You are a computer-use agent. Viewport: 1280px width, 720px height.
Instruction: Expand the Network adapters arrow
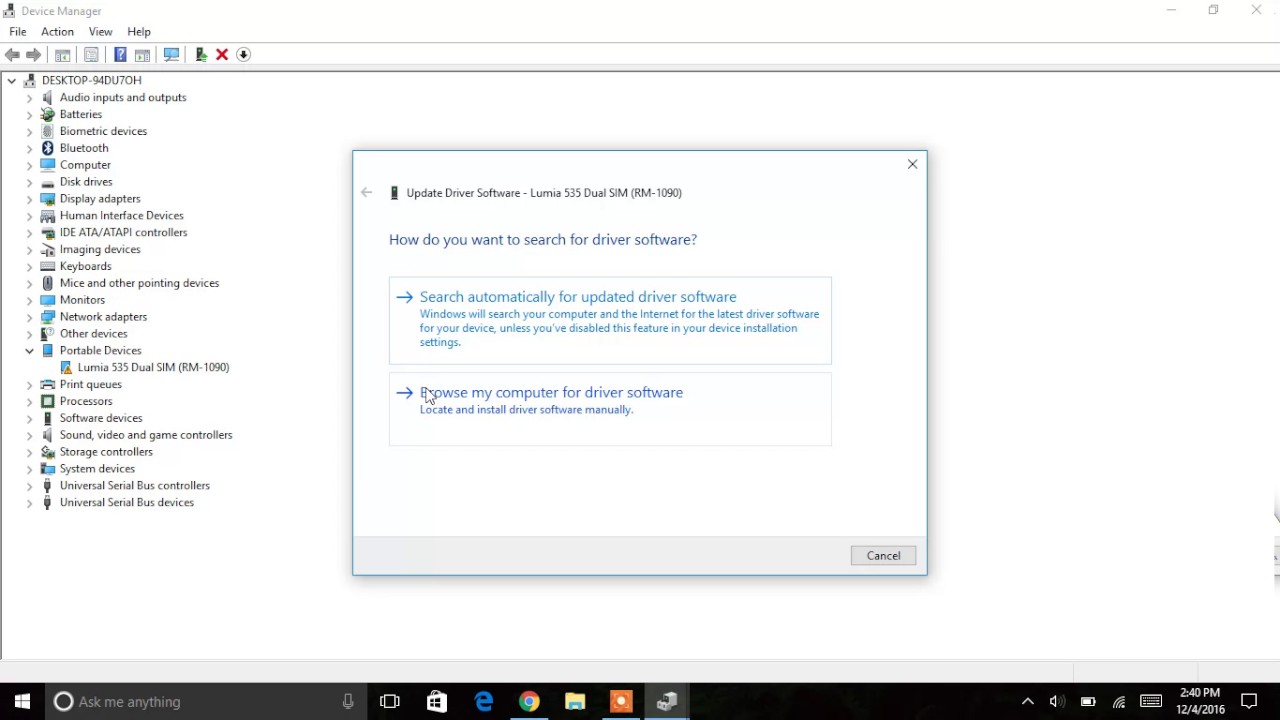29,317
